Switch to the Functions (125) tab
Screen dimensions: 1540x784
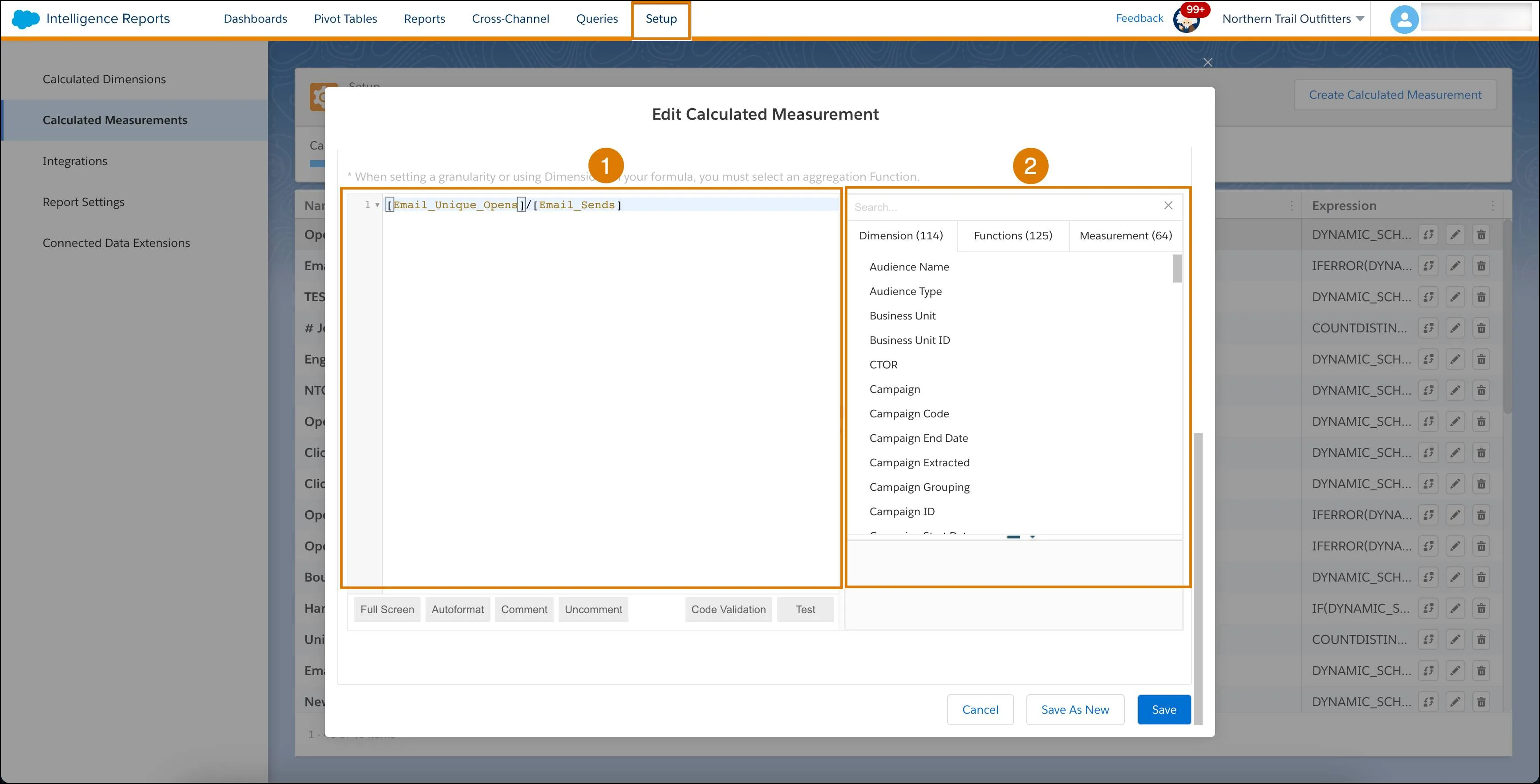click(x=1012, y=235)
